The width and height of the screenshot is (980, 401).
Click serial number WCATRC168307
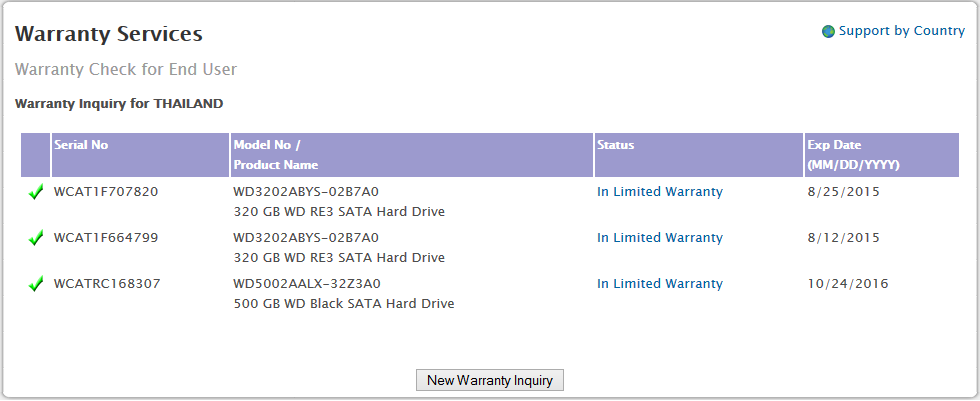107,284
